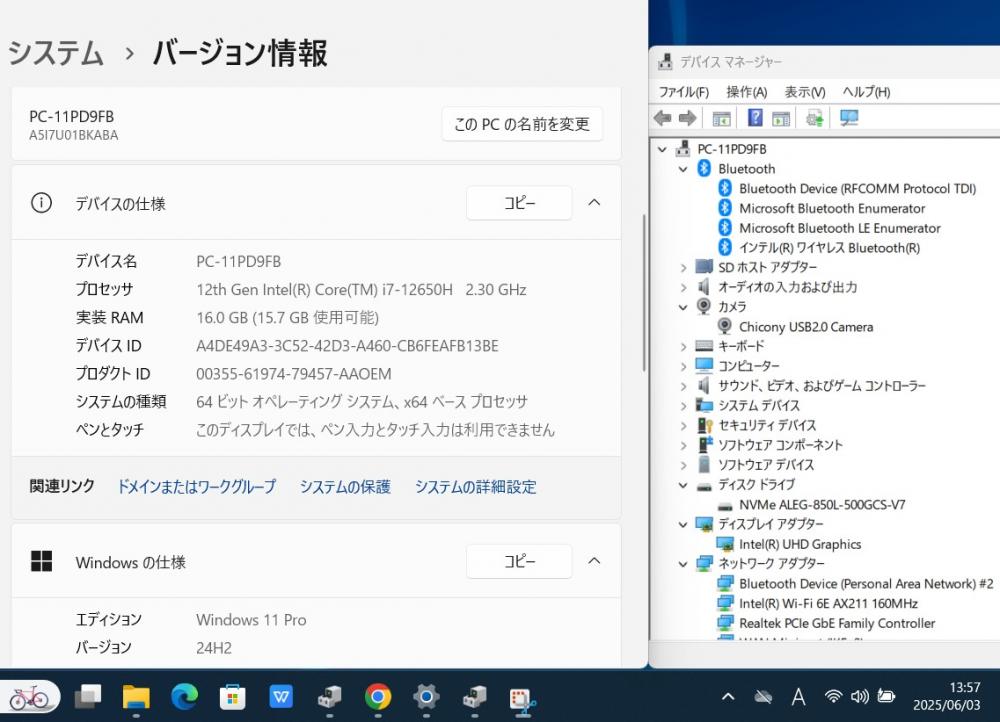1000x722 pixels.
Task: Open the 表示(V) menu
Action: [804, 92]
